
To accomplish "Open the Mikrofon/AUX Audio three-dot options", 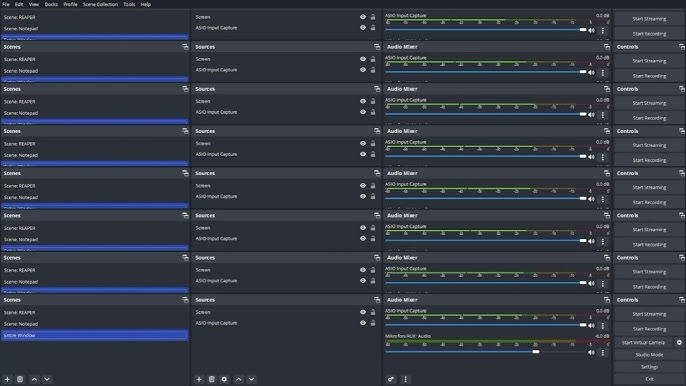I will (x=602, y=352).
